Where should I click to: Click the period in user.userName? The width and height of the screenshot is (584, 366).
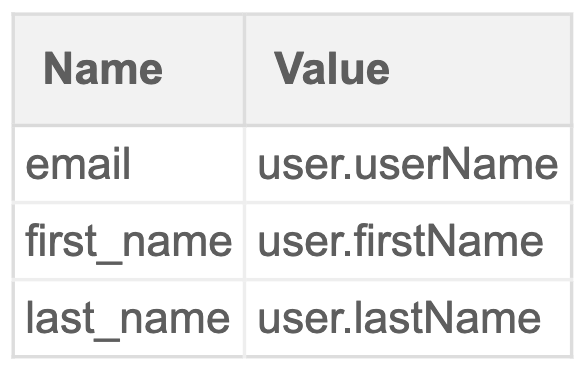pos(348,177)
